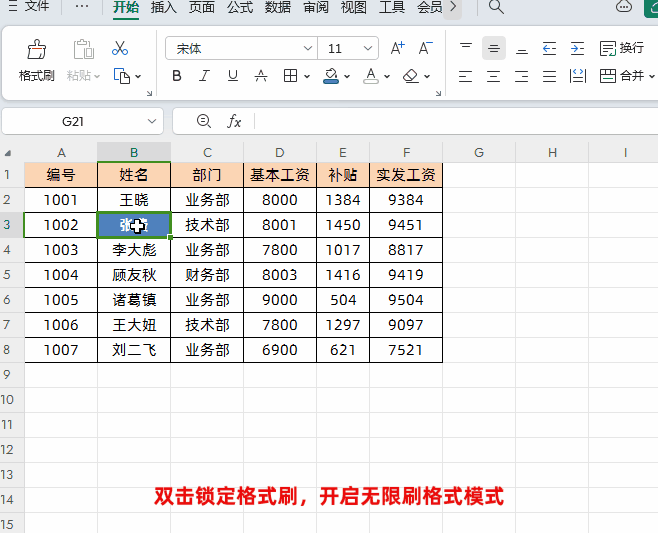Screen dimensions: 658x533
Task: Click the distributed alignment icon
Action: 577,76
